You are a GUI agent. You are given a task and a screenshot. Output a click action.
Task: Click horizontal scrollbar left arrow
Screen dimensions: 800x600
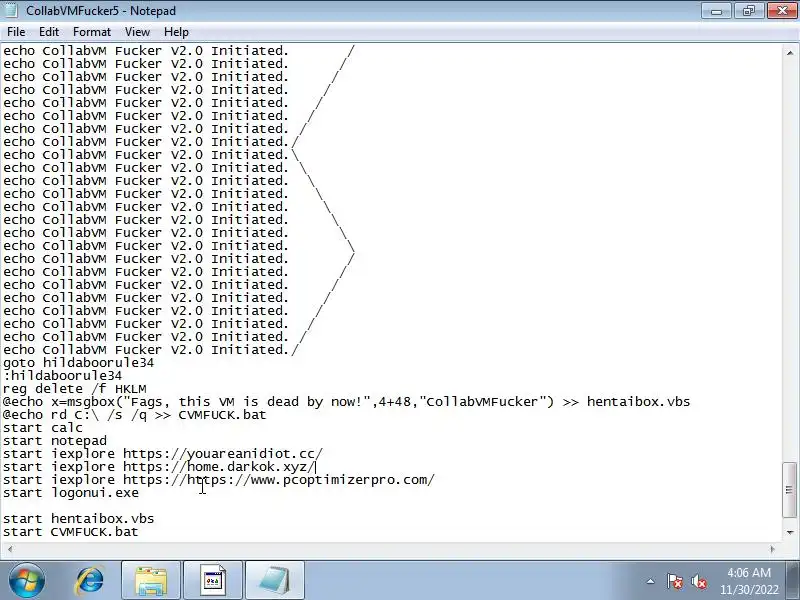(10, 549)
